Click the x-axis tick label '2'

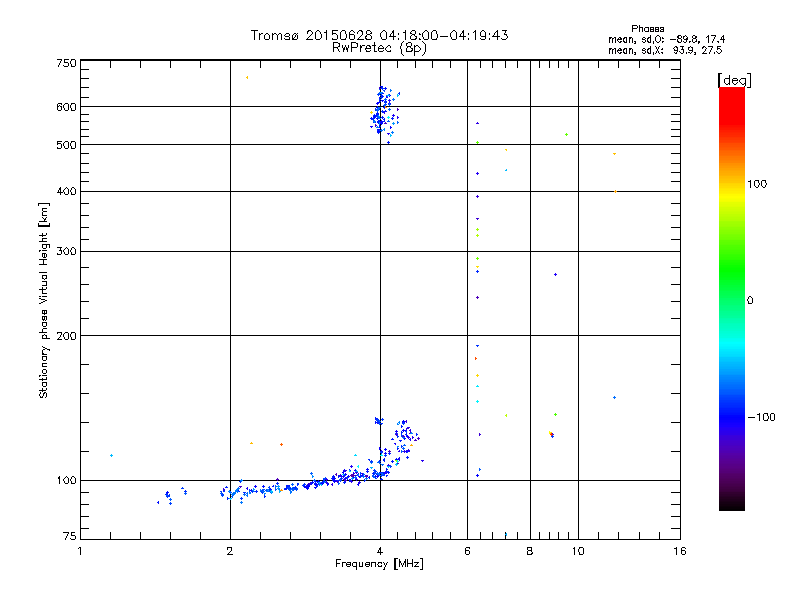[x=230, y=551]
